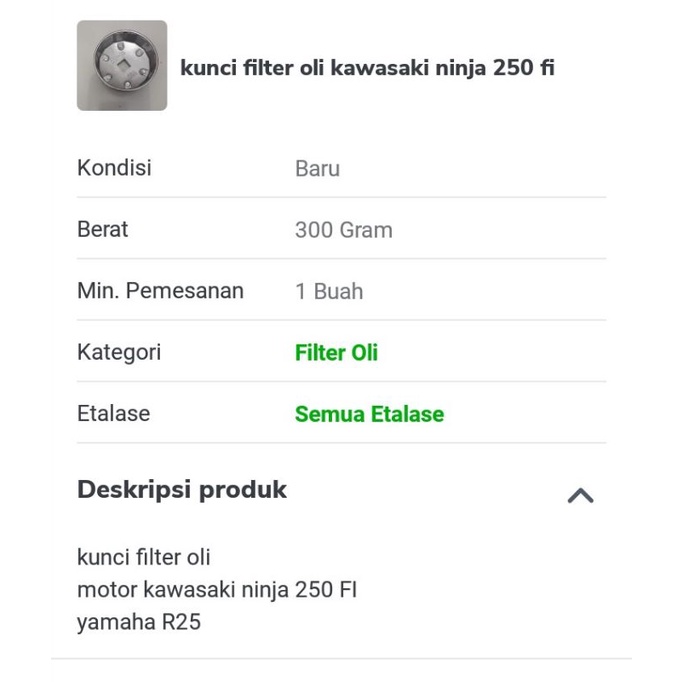Screen dimensions: 682x682
Task: Click the first description line kunci filter oli
Action: tap(144, 557)
